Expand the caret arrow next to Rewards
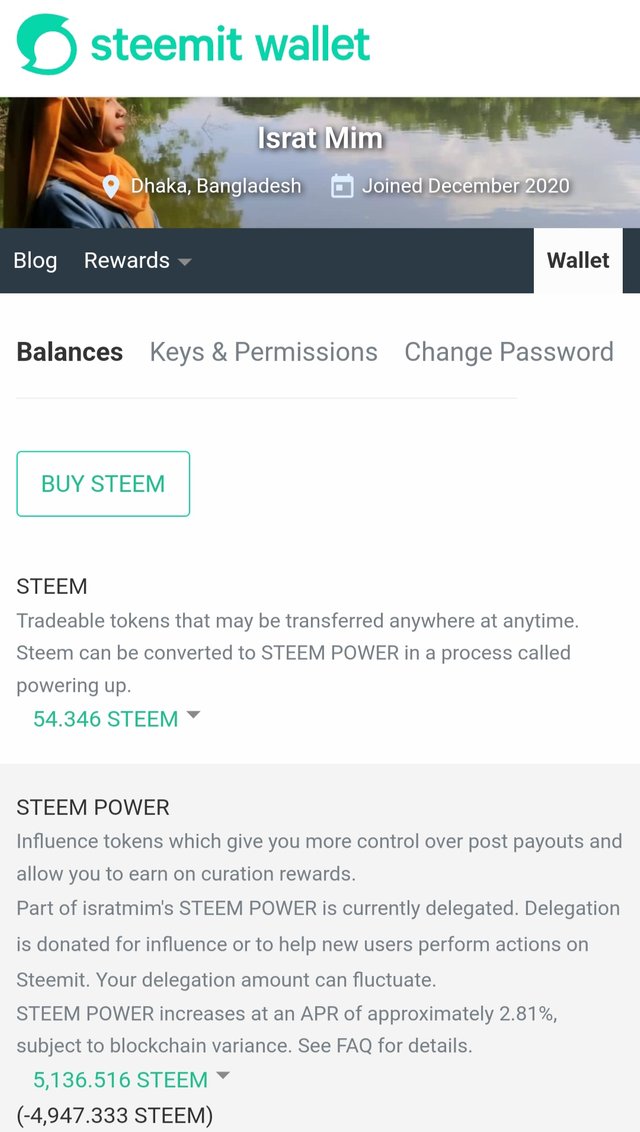 (184, 262)
